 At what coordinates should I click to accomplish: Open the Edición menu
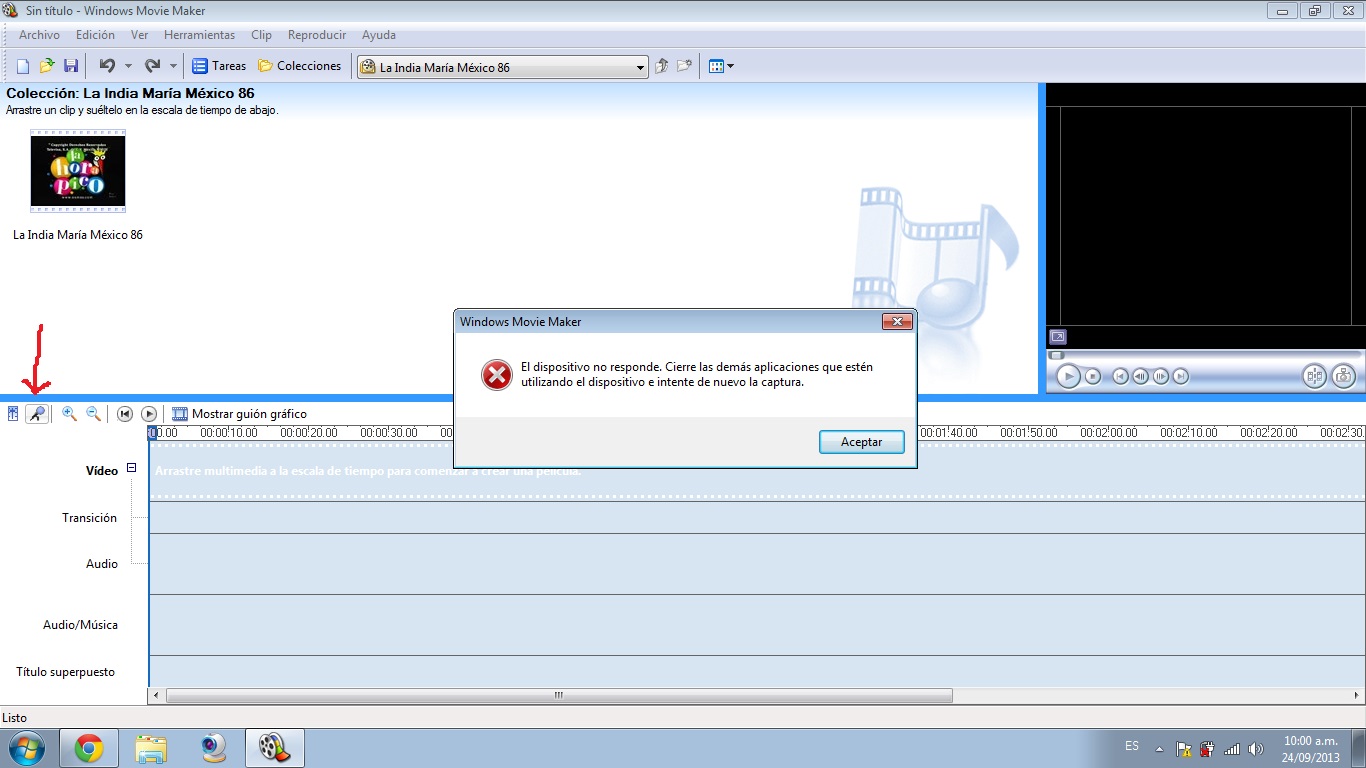[x=95, y=35]
